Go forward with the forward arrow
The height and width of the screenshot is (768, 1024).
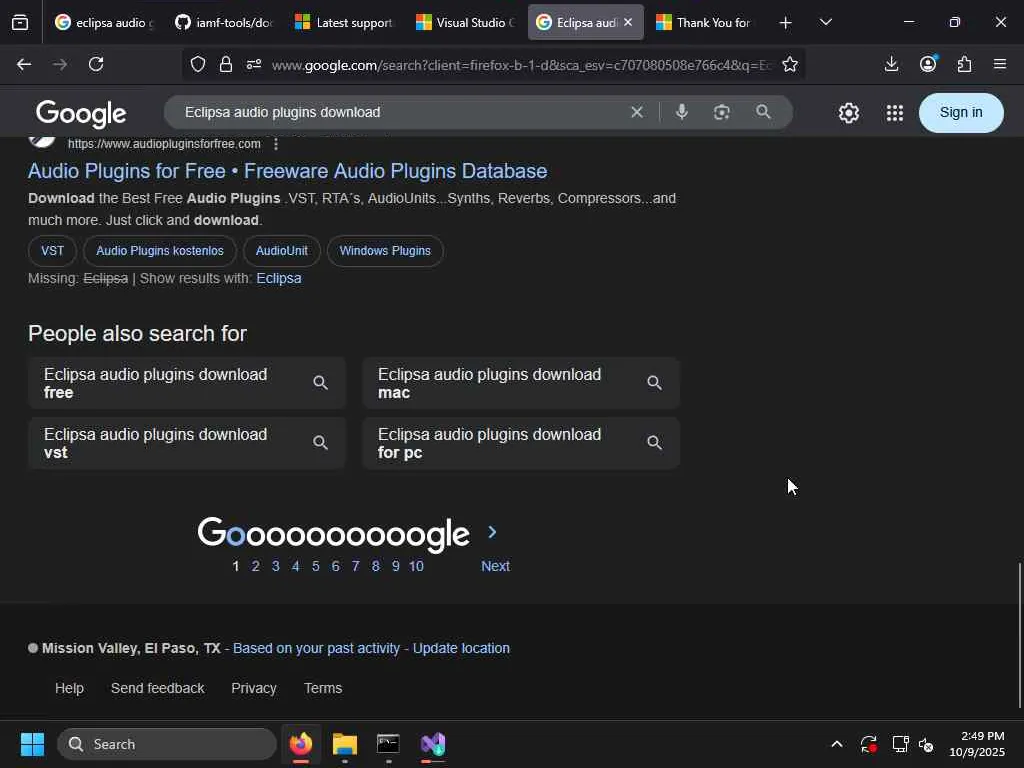point(60,64)
